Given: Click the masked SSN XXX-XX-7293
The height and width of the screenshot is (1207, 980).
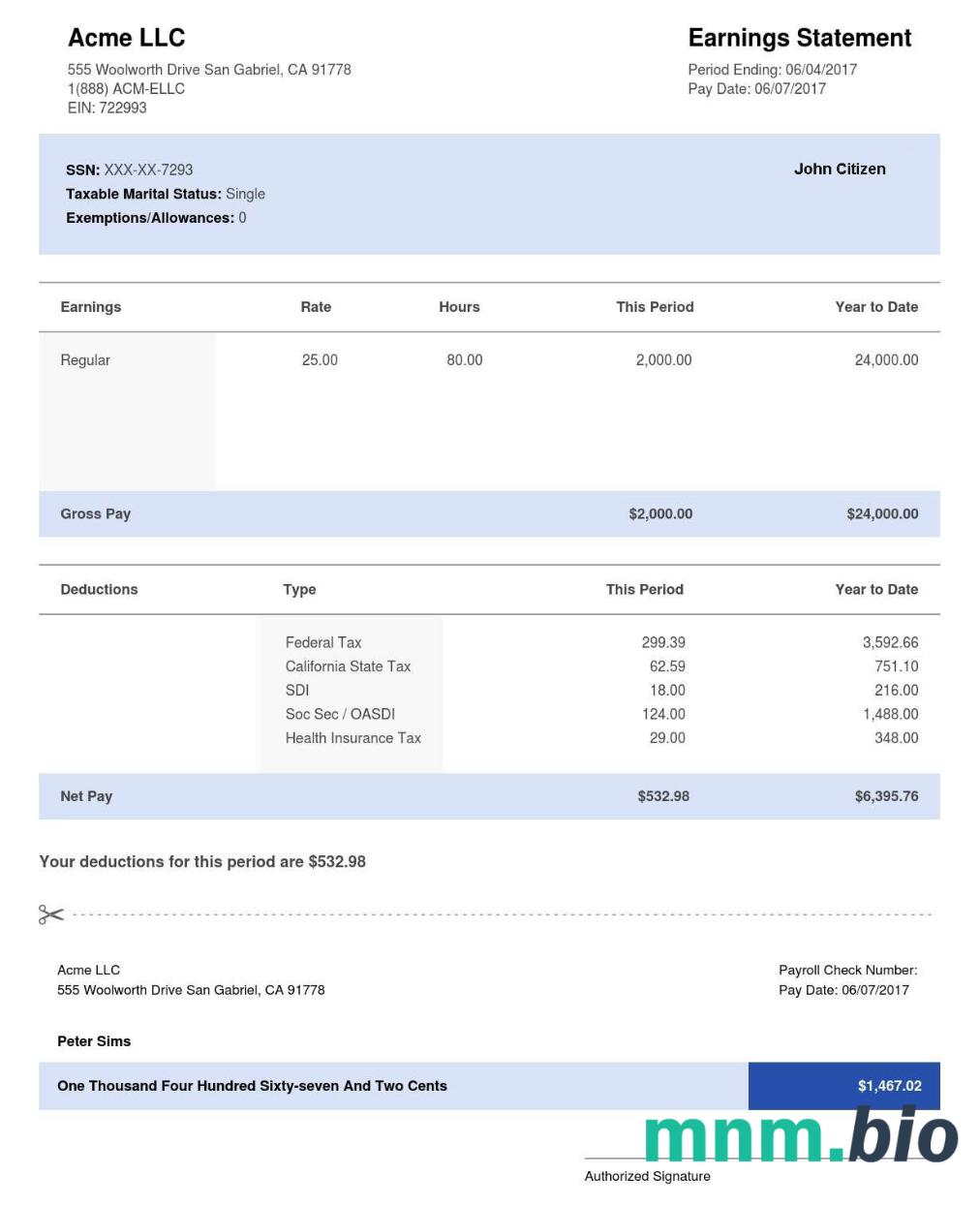Looking at the screenshot, I should click(x=148, y=170).
